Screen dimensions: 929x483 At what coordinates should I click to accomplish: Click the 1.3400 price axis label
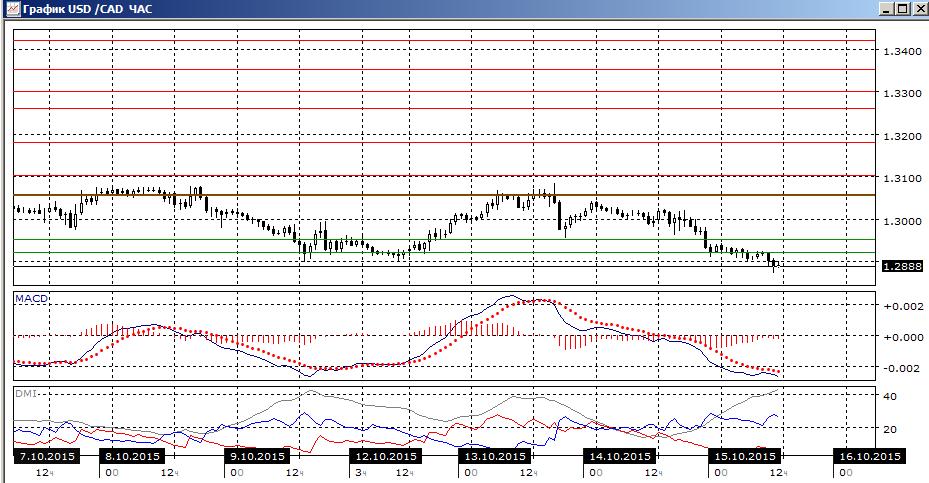(x=902, y=52)
